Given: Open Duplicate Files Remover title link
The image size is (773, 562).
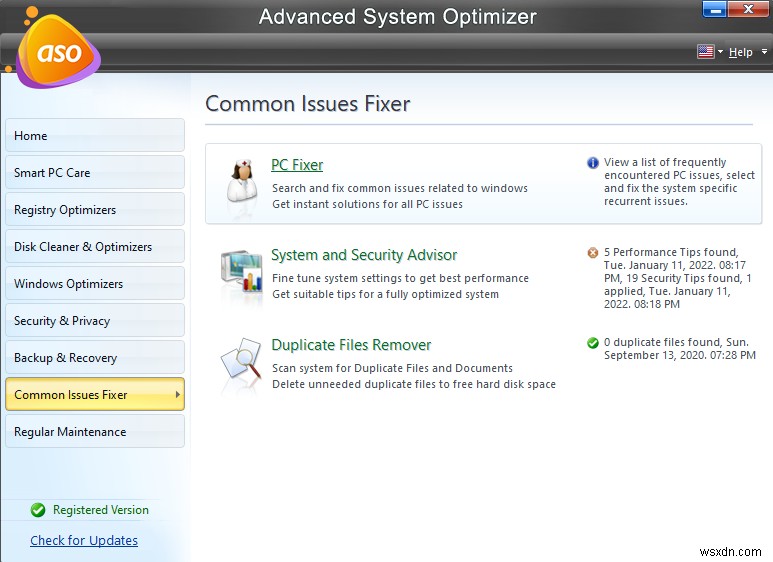Looking at the screenshot, I should pos(351,345).
